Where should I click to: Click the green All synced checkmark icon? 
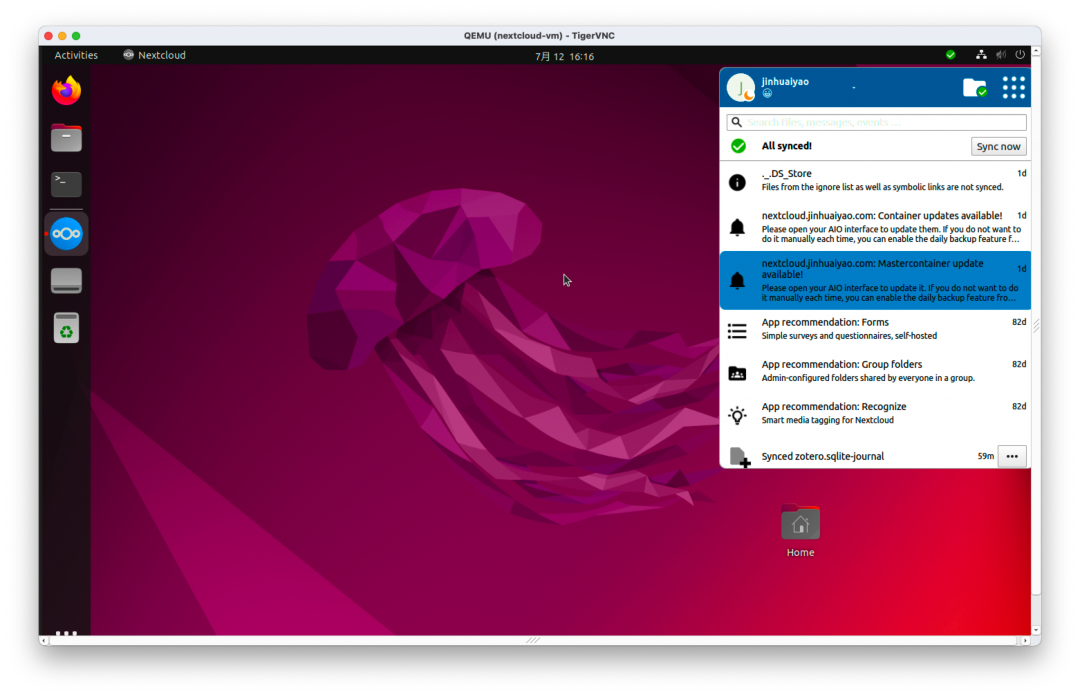point(738,146)
